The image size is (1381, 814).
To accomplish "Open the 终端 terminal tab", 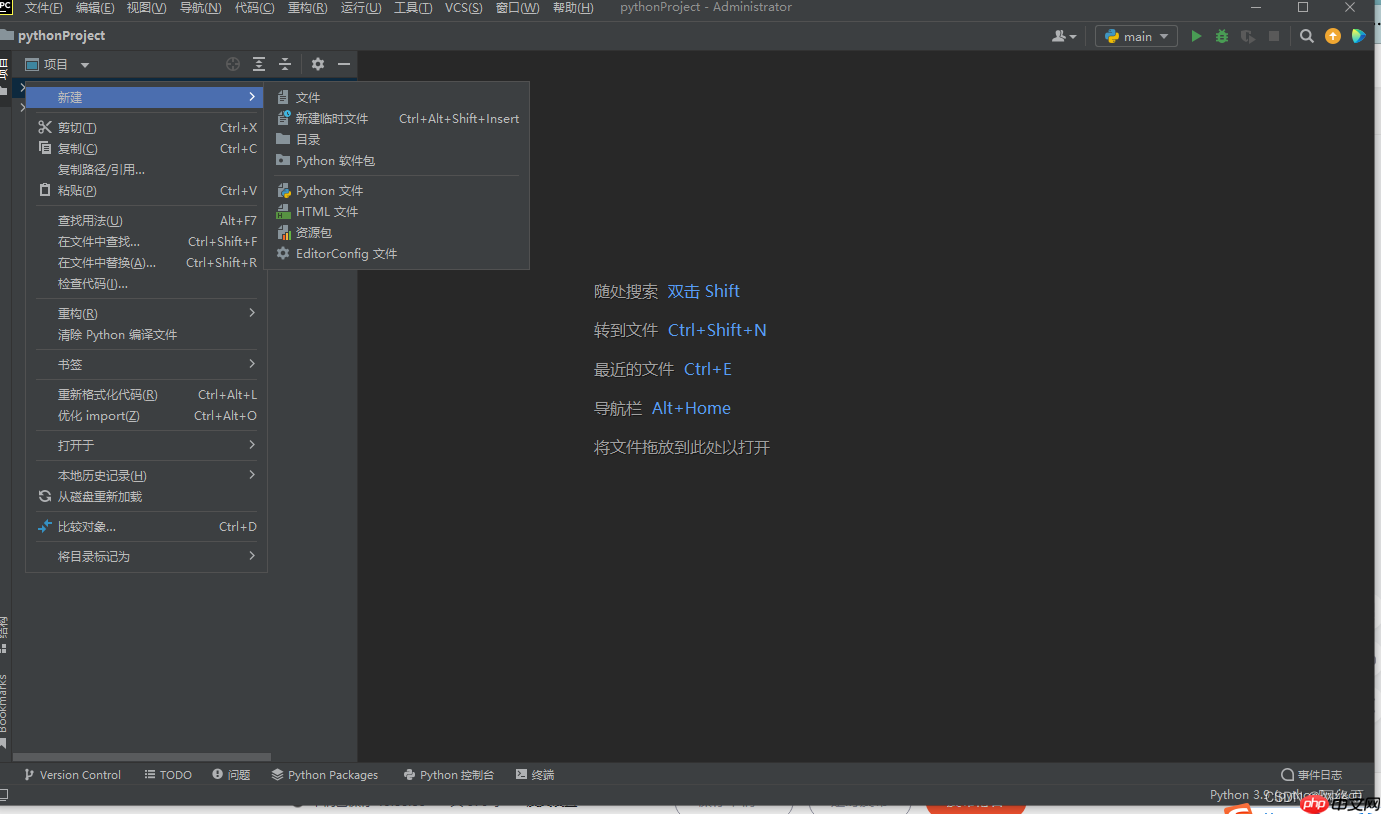I will click(x=535, y=774).
